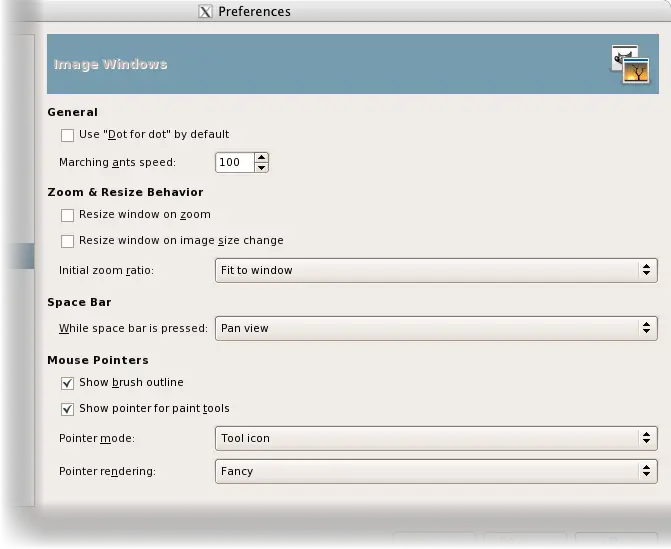Expand the space bar action dropdown
Viewport: 671px width, 549px height.
click(436, 328)
